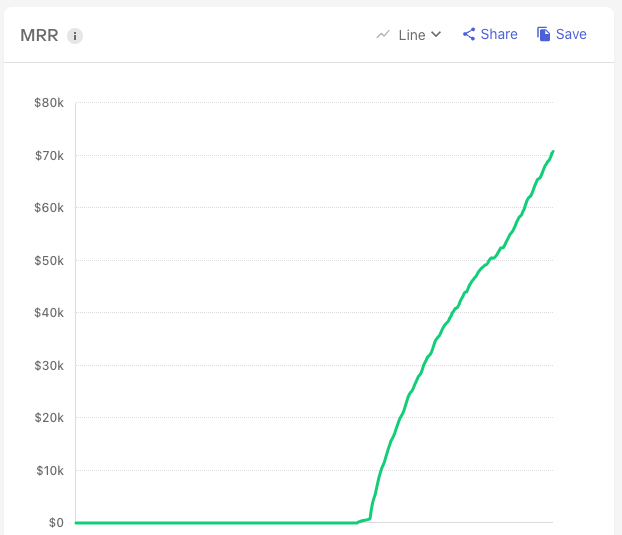Open the Line chart type dropdown
Screen dimensions: 622x535
(x=409, y=35)
